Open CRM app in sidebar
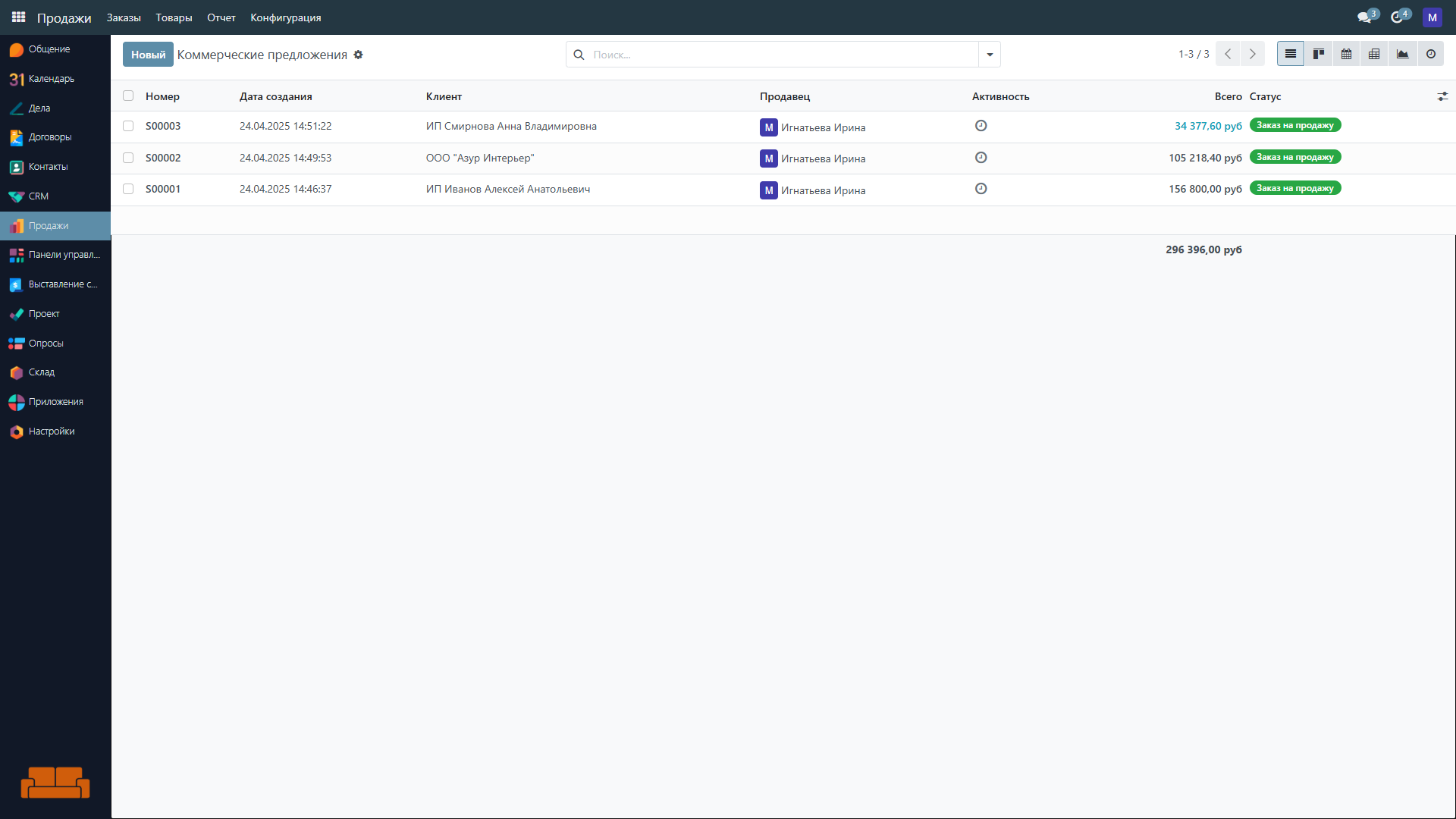This screenshot has width=1456, height=819. [x=38, y=196]
